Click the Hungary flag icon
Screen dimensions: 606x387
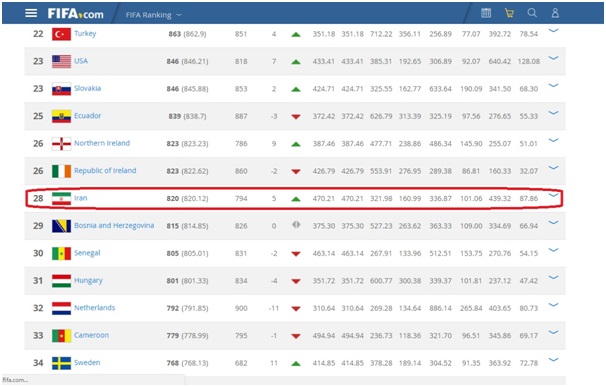coord(61,281)
